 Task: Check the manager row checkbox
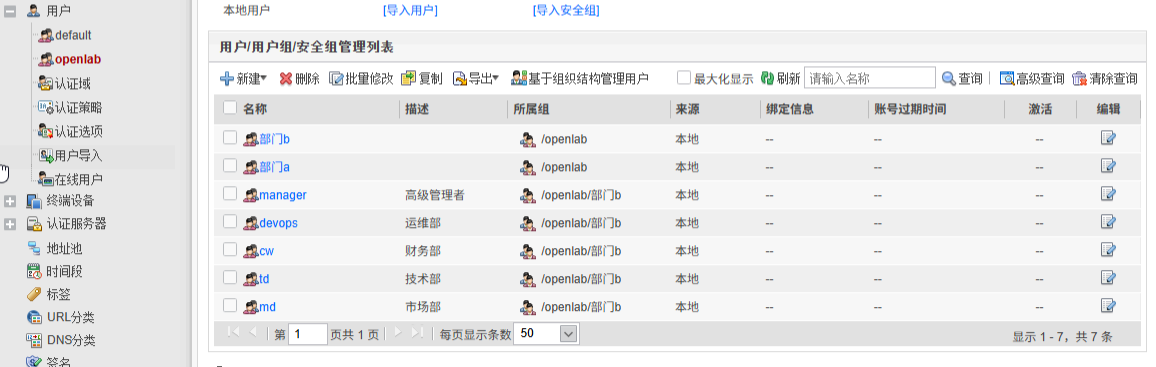[x=230, y=193]
